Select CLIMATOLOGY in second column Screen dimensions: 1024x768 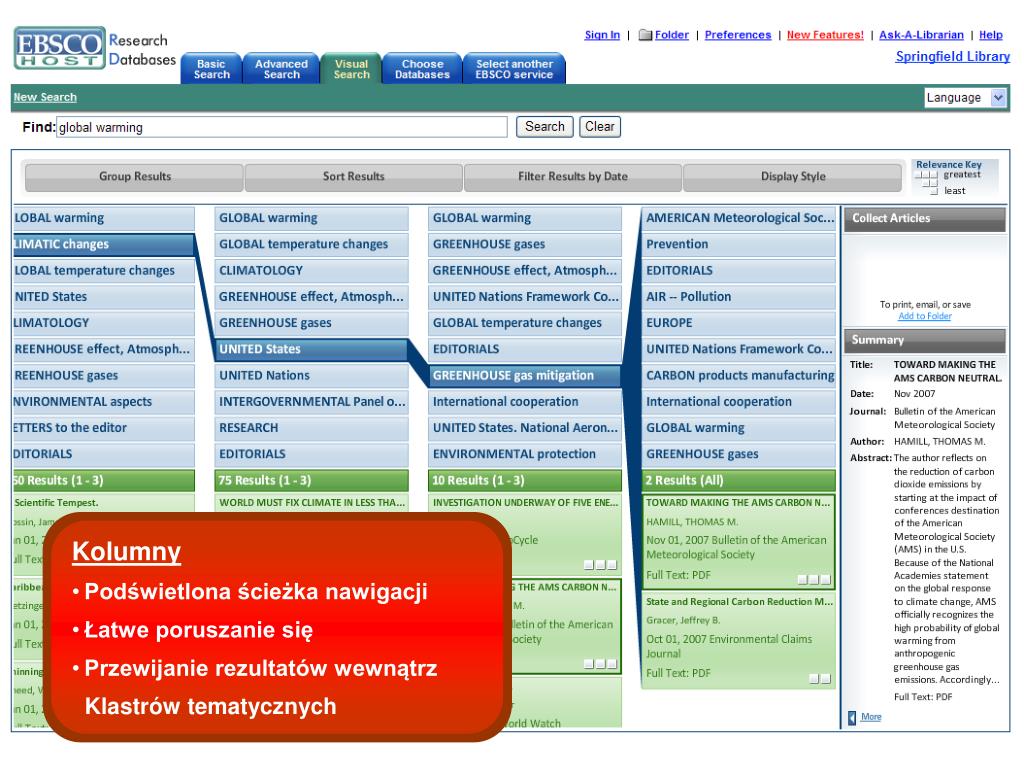click(x=312, y=270)
